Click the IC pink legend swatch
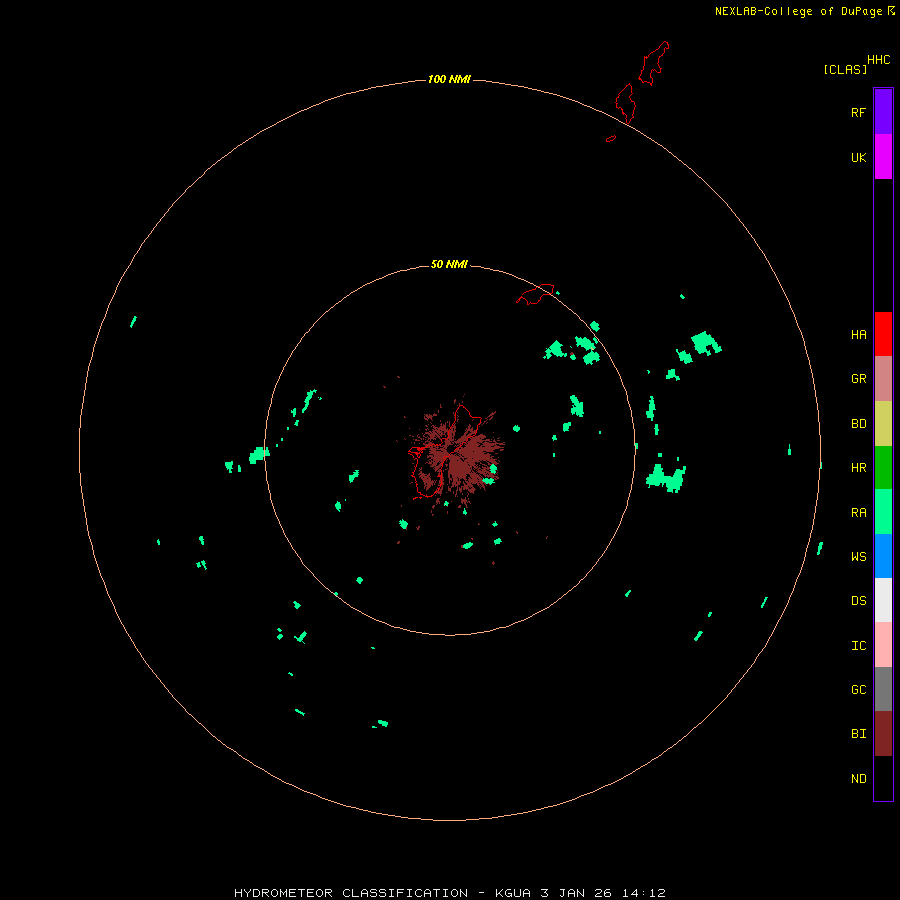Screen dimensions: 900x900 point(883,645)
